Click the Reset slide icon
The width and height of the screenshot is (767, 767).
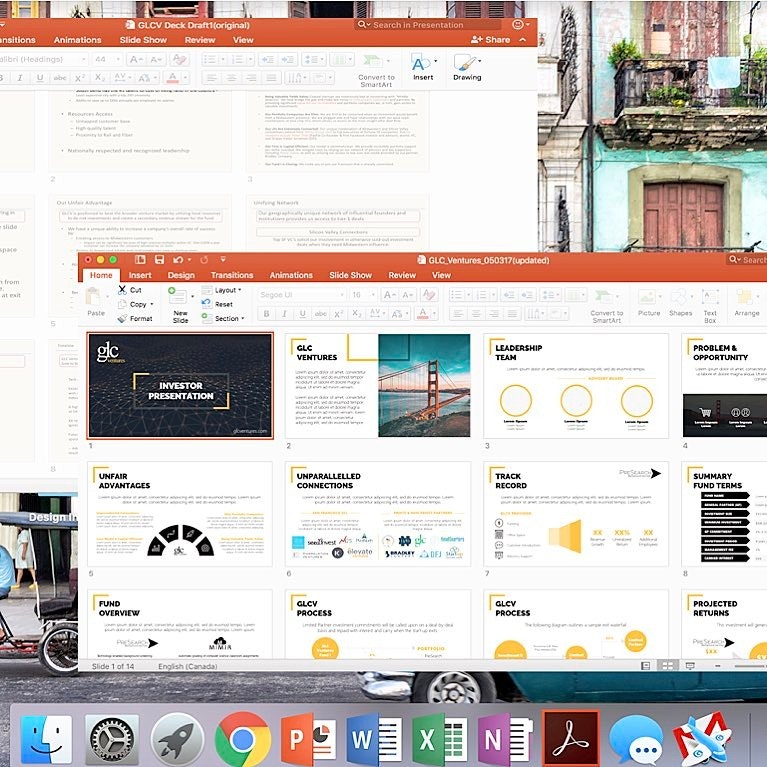206,303
